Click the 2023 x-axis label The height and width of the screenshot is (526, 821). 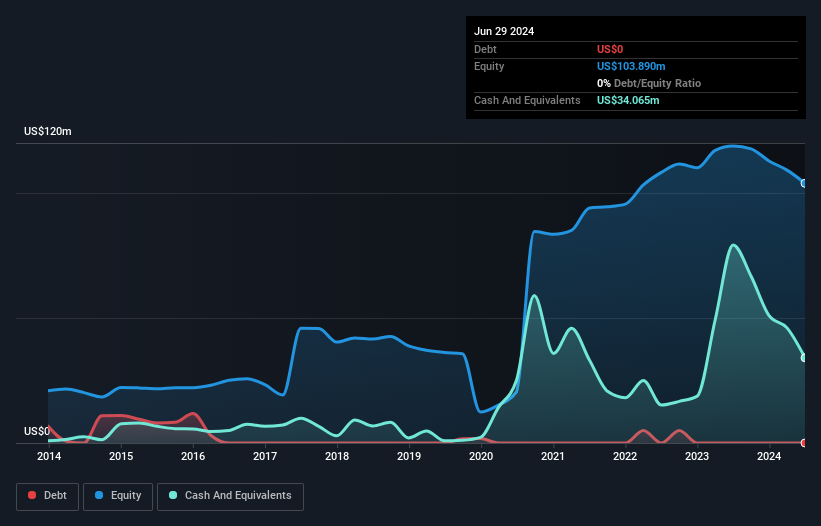[x=697, y=456]
